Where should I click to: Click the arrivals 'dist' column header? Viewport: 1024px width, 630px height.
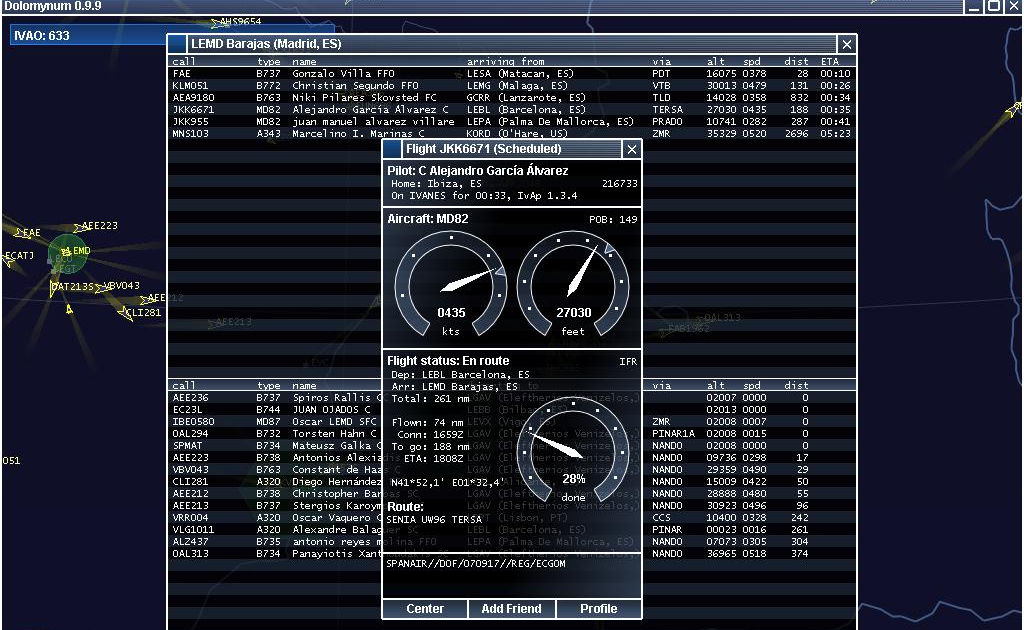pyautogui.click(x=797, y=61)
